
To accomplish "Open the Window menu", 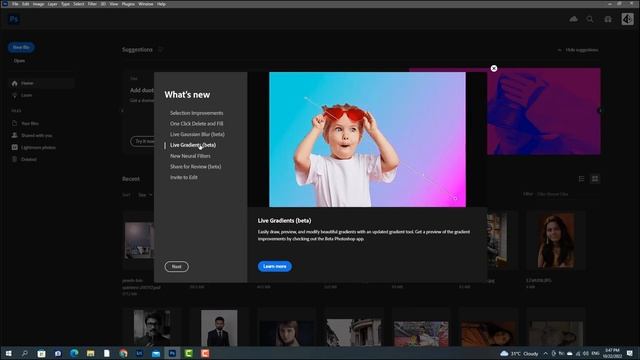I will click(146, 4).
